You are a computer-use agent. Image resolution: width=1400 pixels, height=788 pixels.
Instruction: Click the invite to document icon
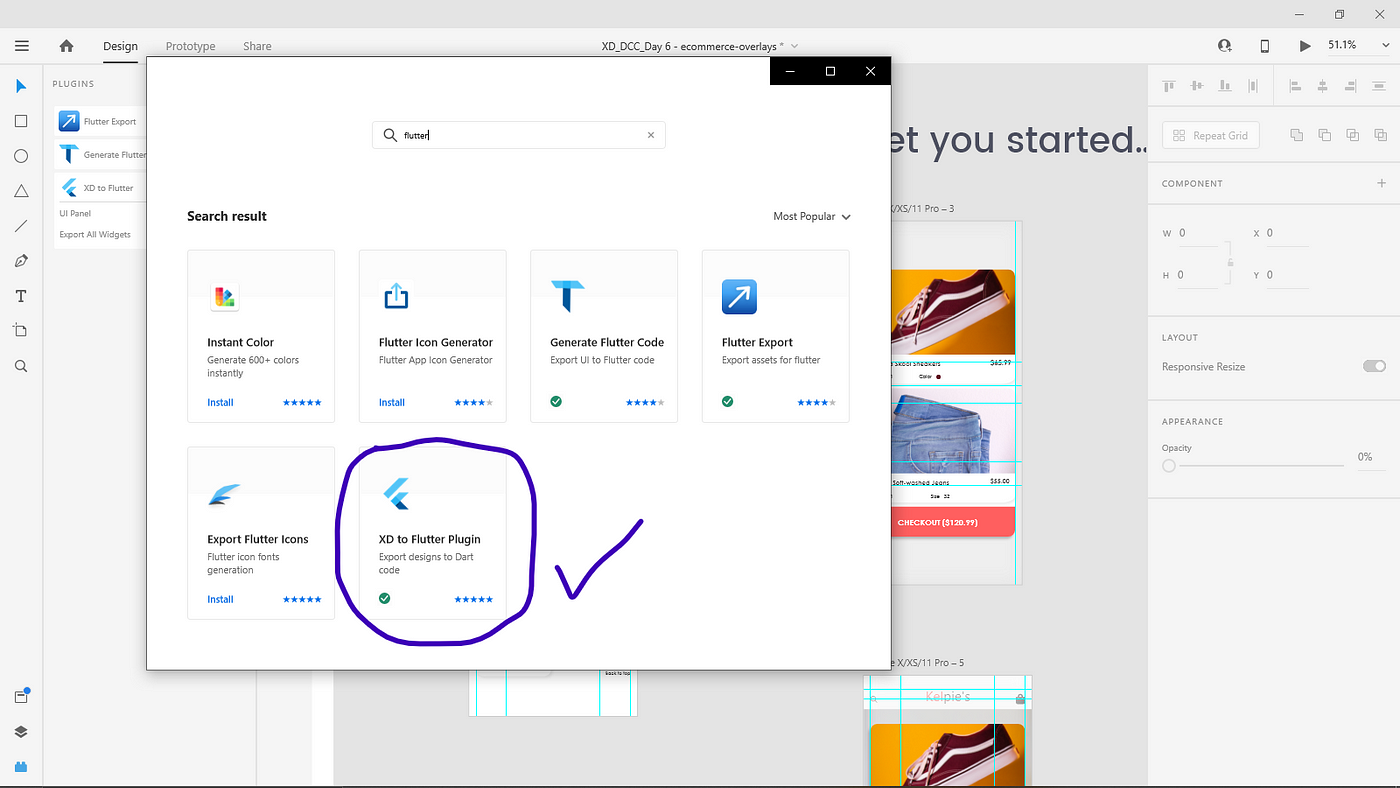click(x=1225, y=46)
